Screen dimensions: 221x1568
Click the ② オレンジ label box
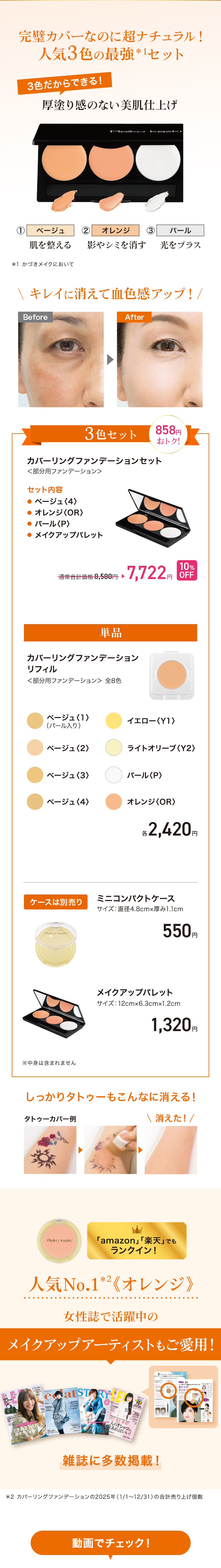(116, 230)
